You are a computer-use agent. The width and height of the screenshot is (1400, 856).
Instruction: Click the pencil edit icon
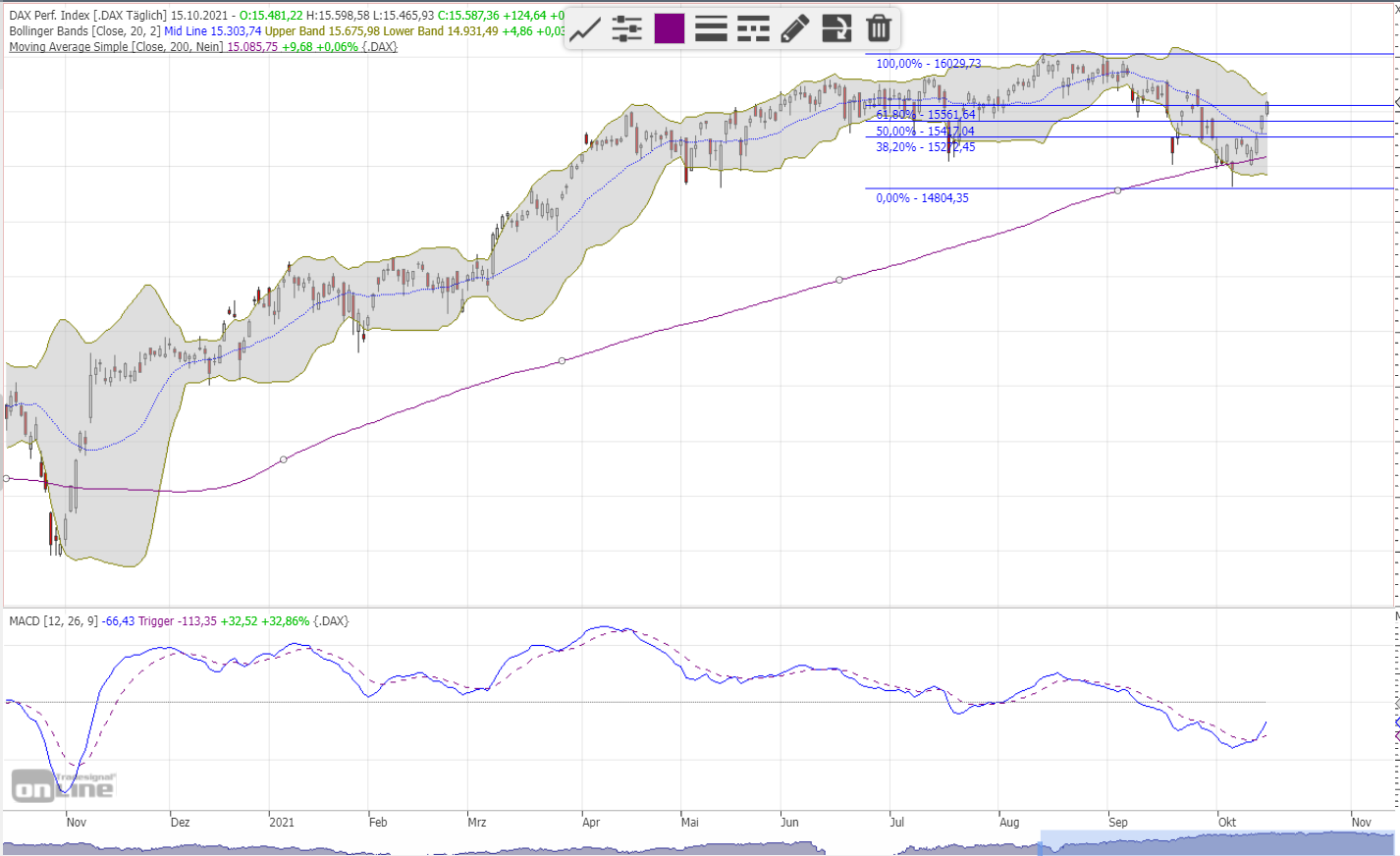coord(794,28)
